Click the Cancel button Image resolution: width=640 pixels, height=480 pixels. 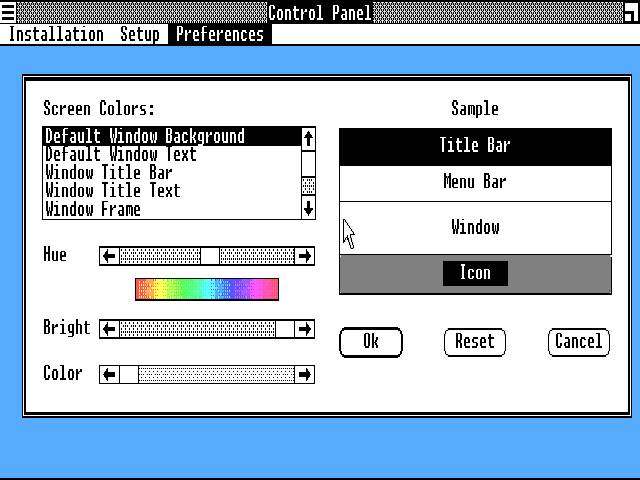pyautogui.click(x=579, y=342)
